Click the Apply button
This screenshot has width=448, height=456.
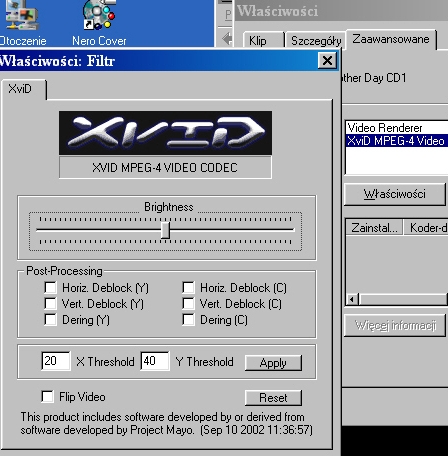coord(273,363)
